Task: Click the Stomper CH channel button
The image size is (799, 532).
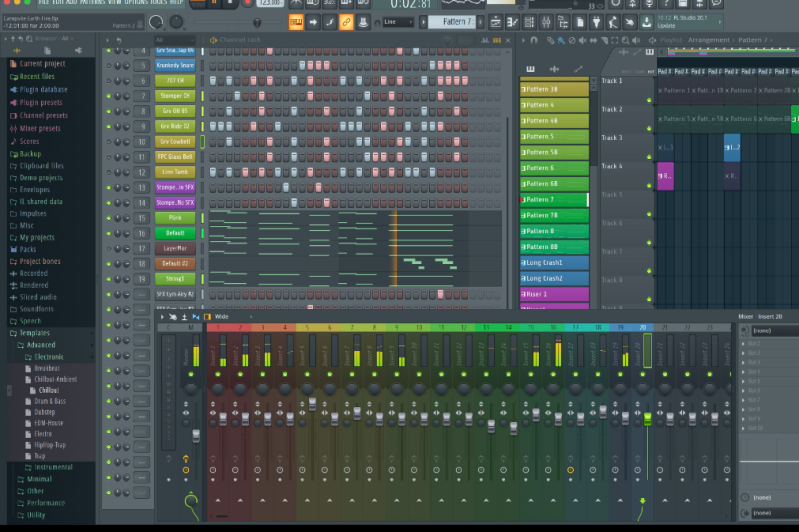Action: click(x=175, y=96)
